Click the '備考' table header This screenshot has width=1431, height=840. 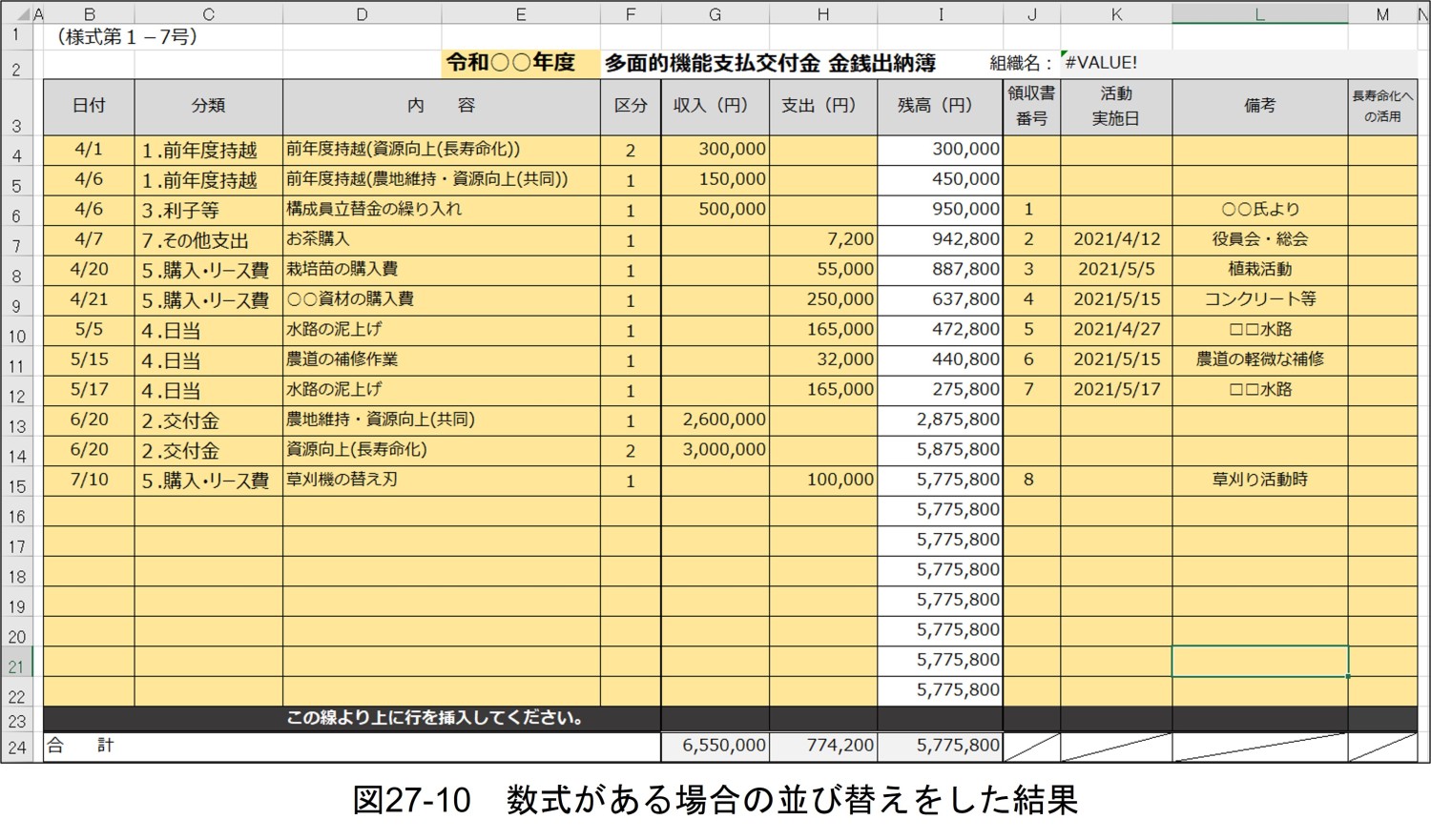[x=1259, y=107]
